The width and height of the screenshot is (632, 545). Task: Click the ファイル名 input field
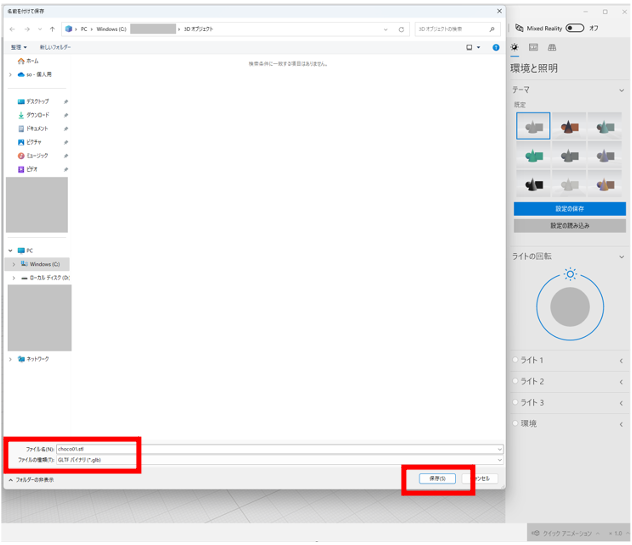pyautogui.click(x=280, y=449)
